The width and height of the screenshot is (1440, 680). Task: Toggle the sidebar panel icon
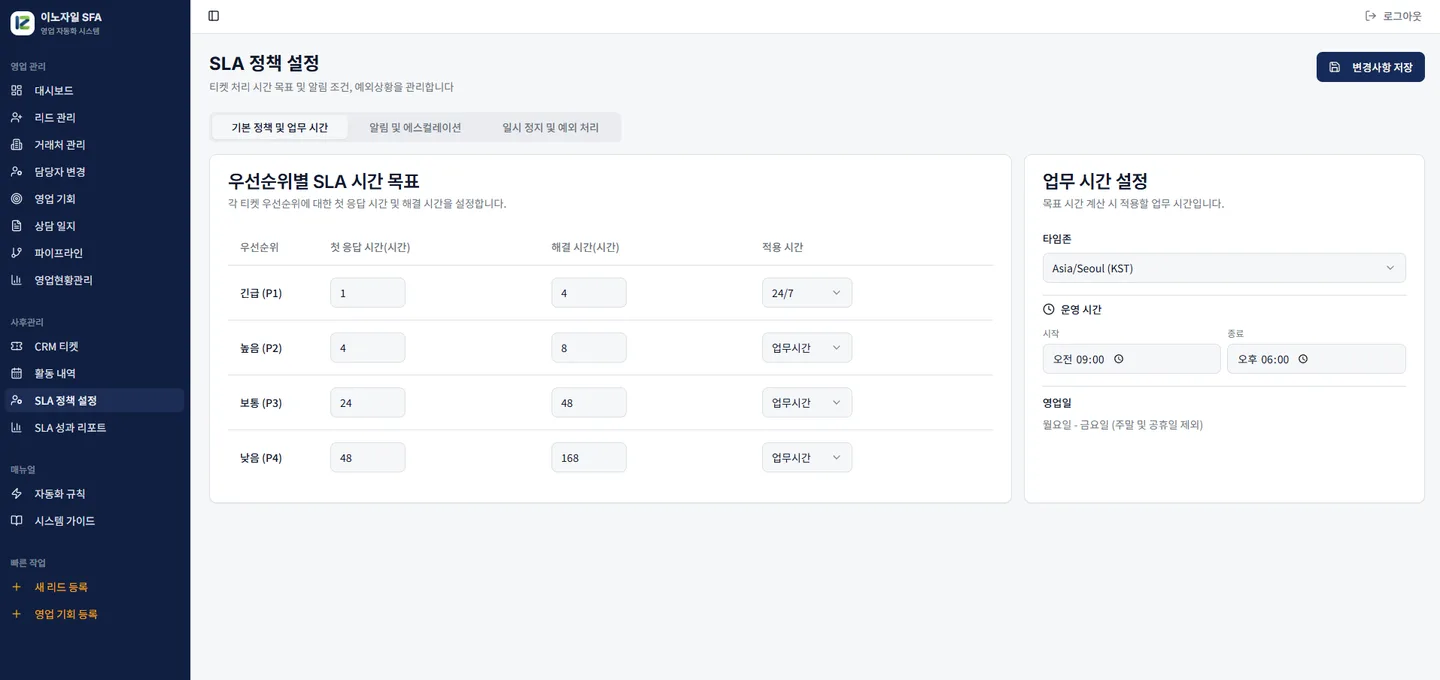click(214, 16)
